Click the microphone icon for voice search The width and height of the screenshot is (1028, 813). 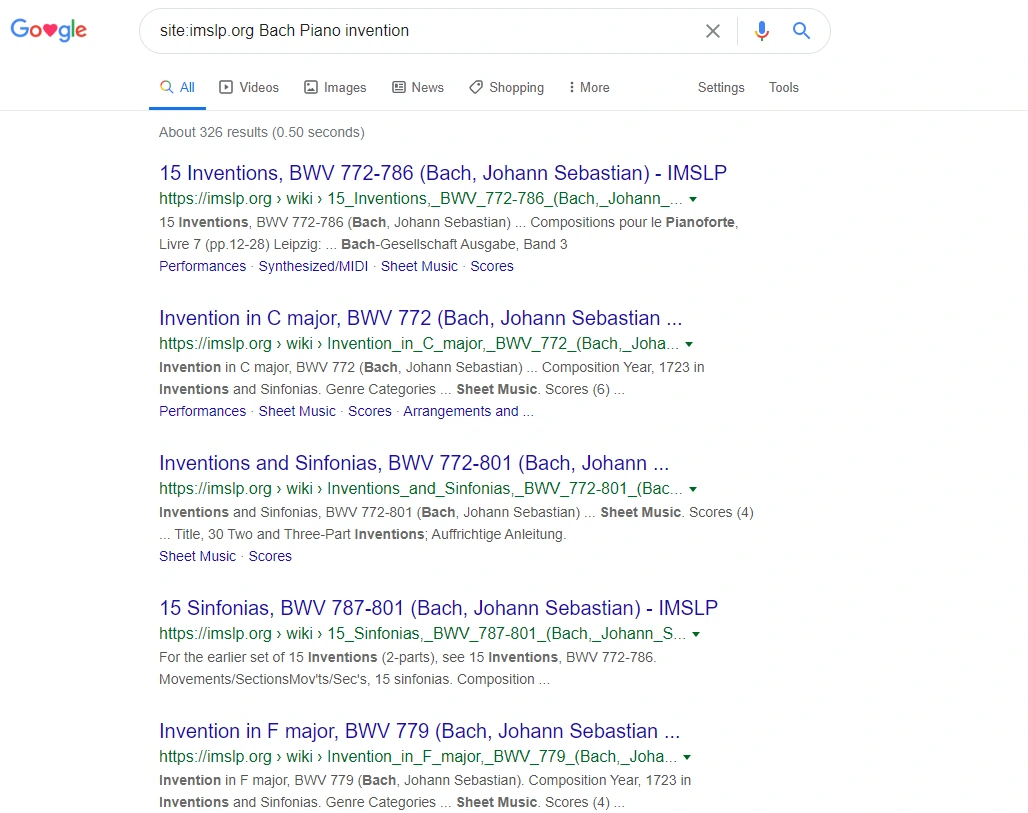point(761,31)
